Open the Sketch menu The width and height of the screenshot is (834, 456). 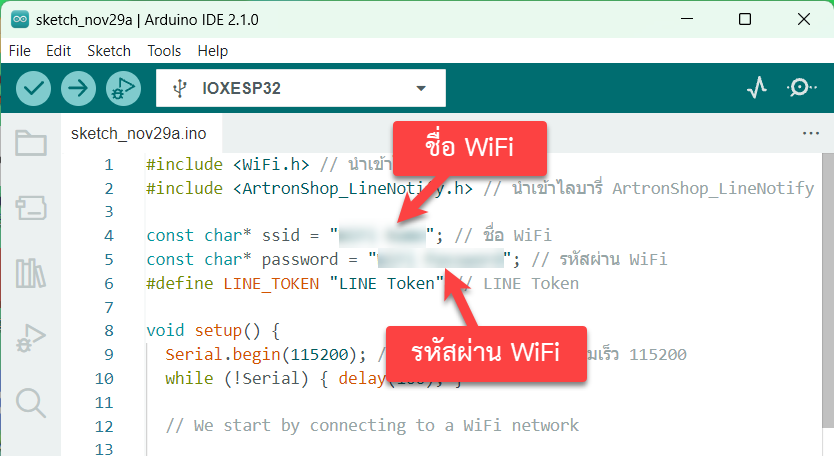coord(109,51)
